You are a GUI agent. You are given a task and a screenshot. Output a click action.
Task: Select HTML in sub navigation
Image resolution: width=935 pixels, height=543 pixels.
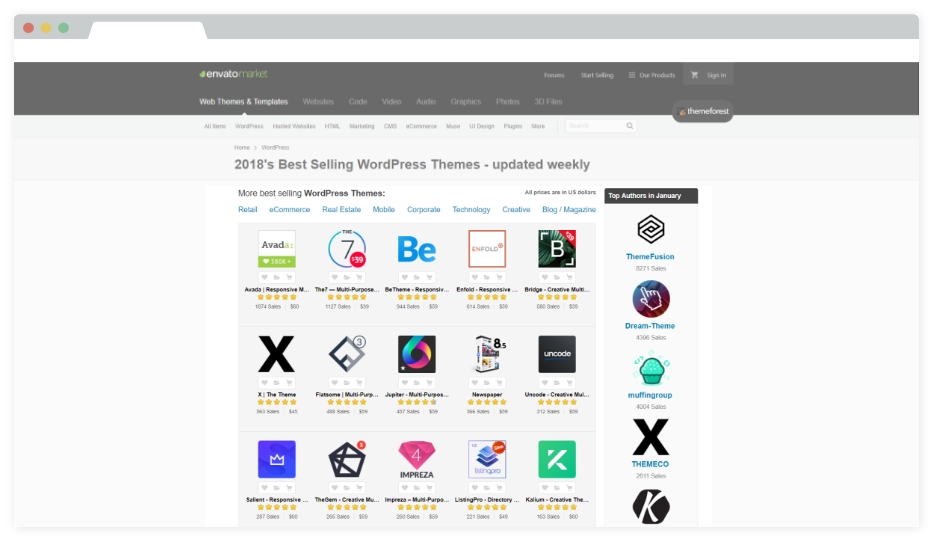coord(332,126)
